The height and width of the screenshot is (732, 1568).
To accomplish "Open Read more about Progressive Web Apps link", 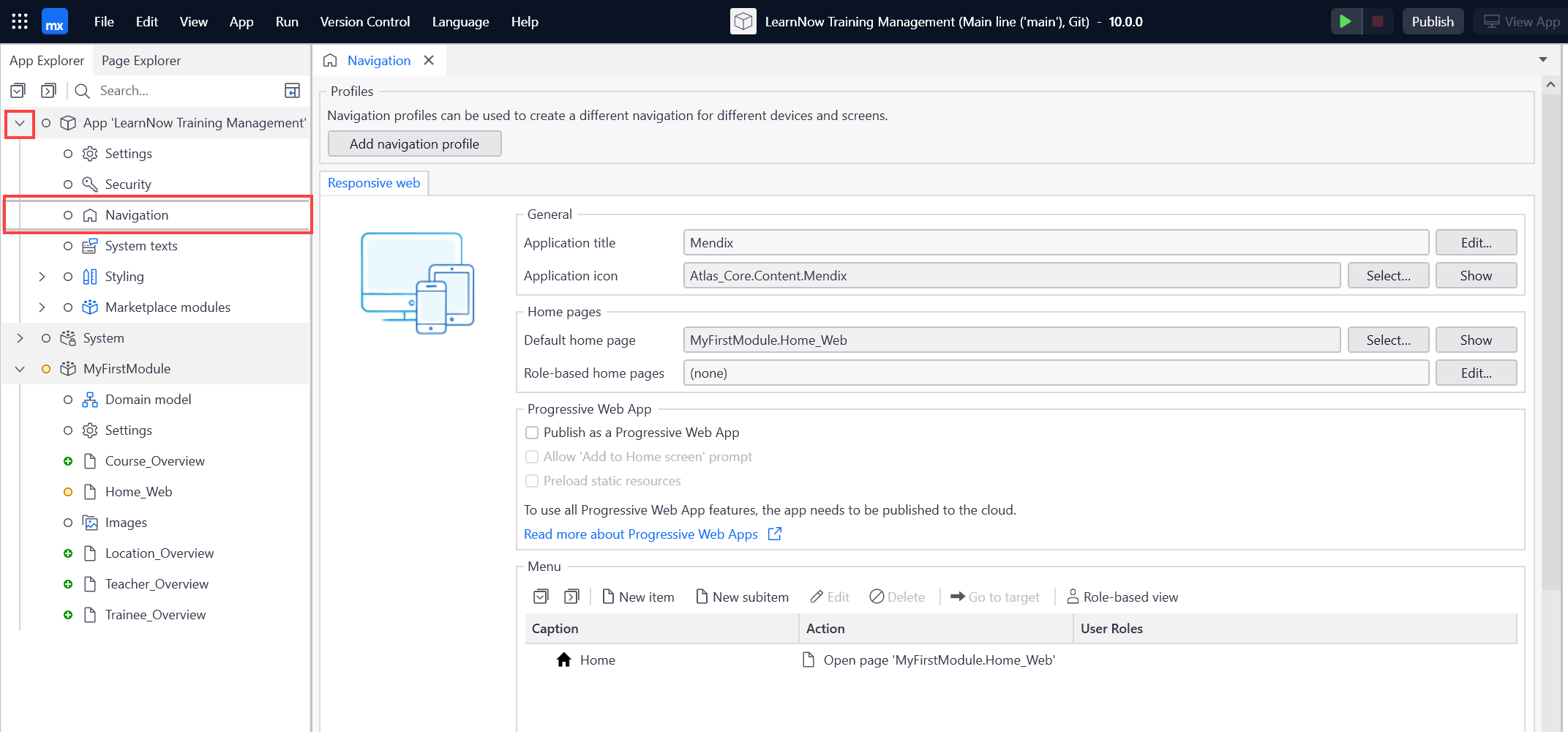I will tap(641, 534).
